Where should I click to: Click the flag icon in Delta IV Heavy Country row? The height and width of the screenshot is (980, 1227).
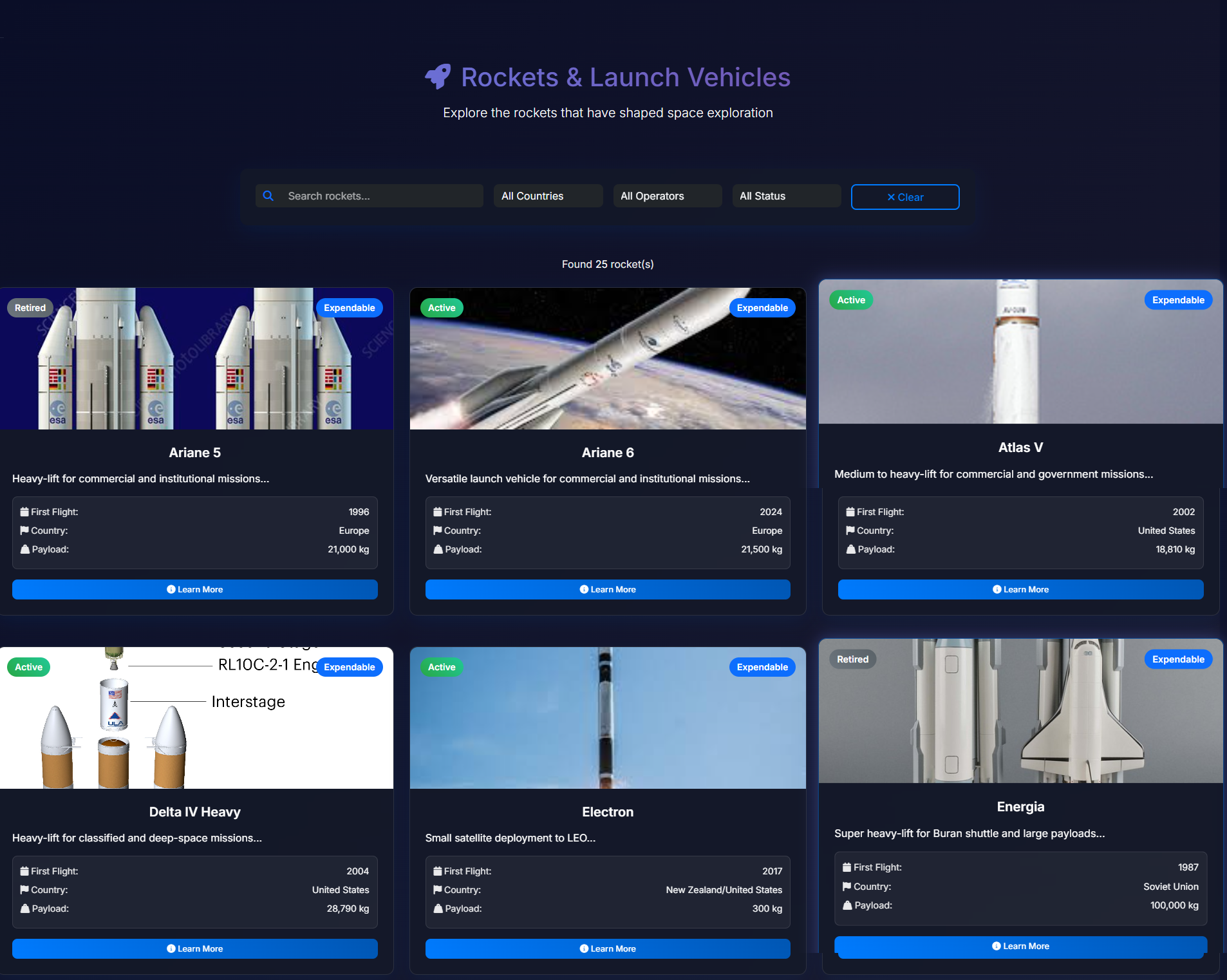click(x=24, y=890)
